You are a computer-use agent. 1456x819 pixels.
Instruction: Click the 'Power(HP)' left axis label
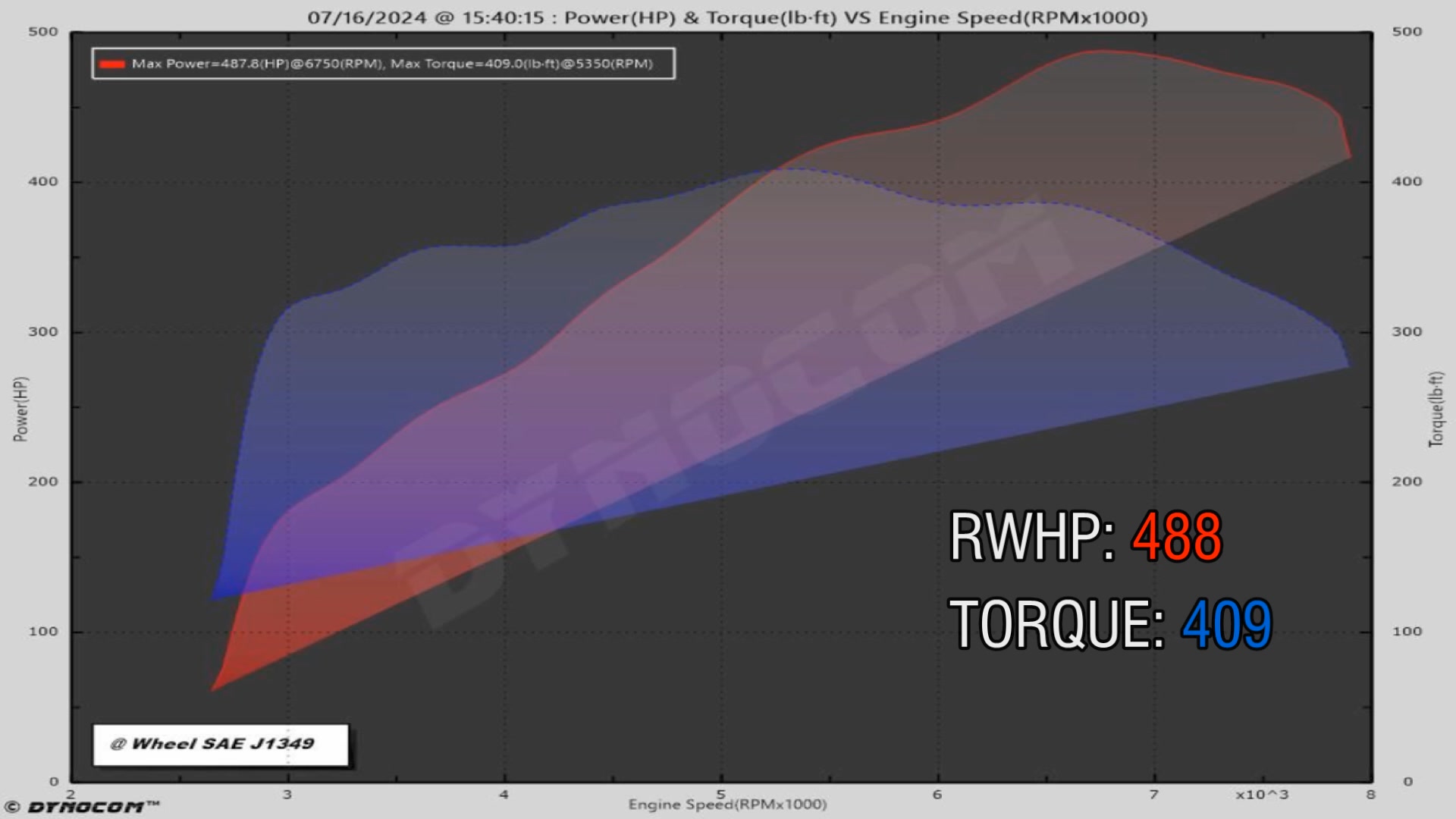pos(20,409)
